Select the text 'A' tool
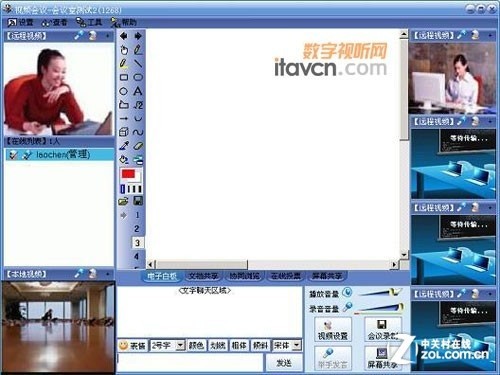The width and height of the screenshot is (500, 375). [x=138, y=91]
